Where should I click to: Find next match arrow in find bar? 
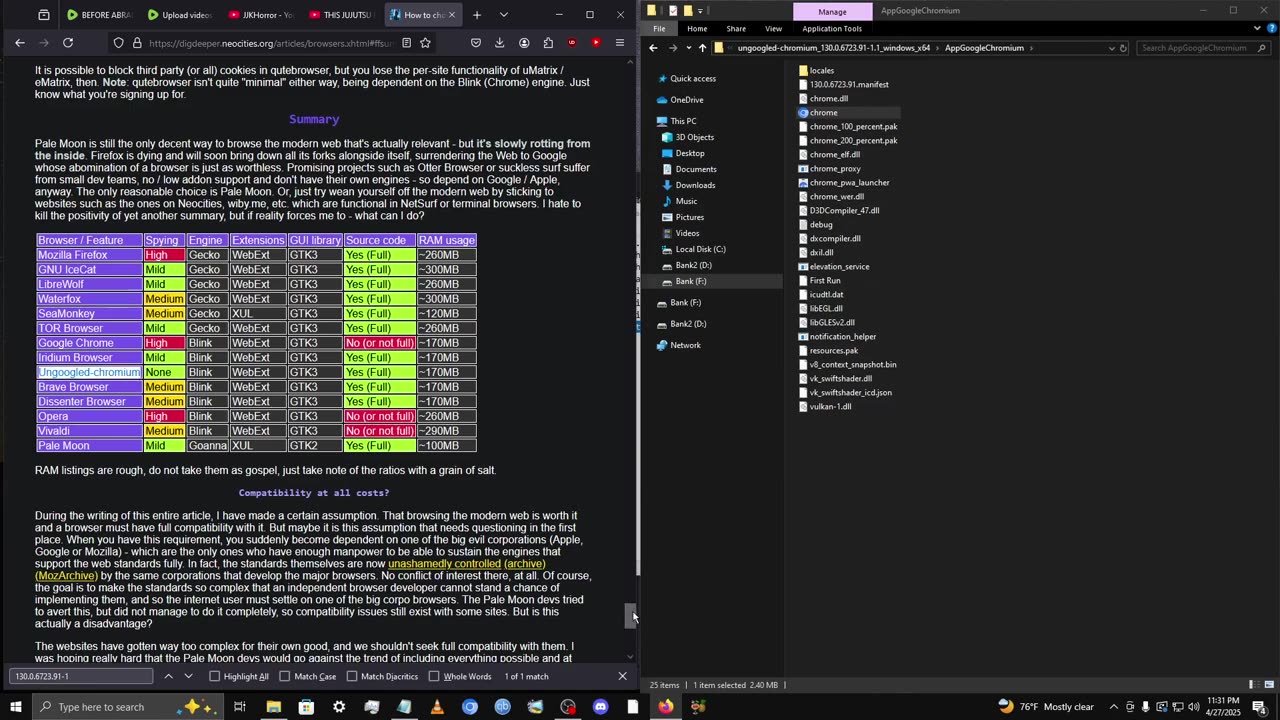(x=188, y=676)
